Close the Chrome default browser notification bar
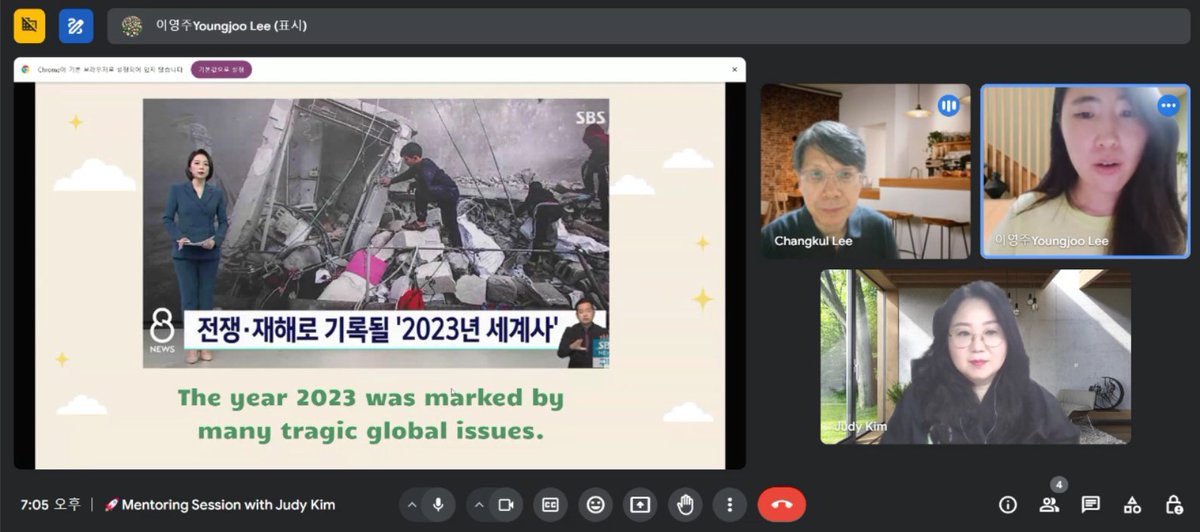 [734, 69]
